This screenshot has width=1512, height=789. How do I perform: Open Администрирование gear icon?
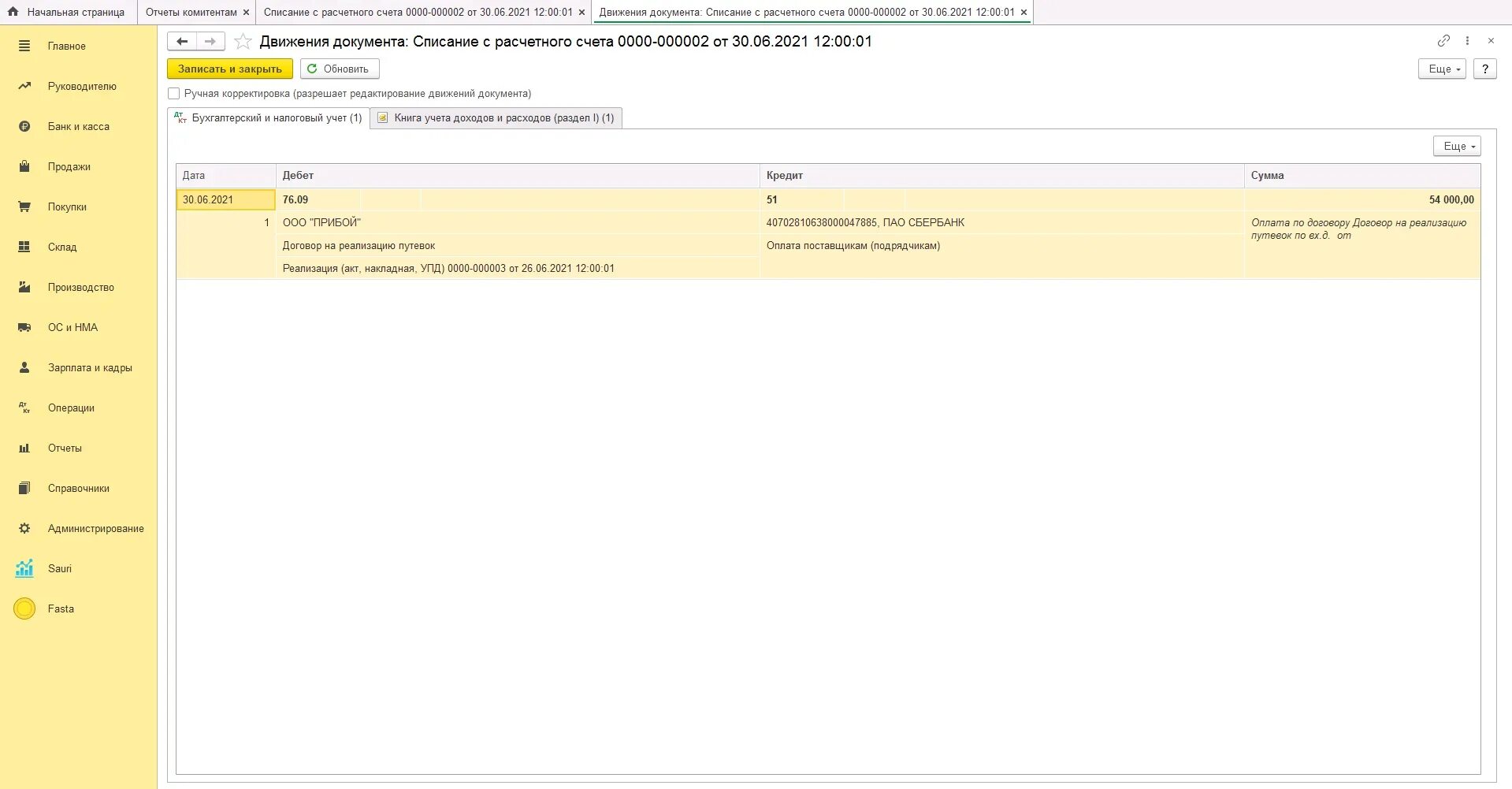coord(24,529)
